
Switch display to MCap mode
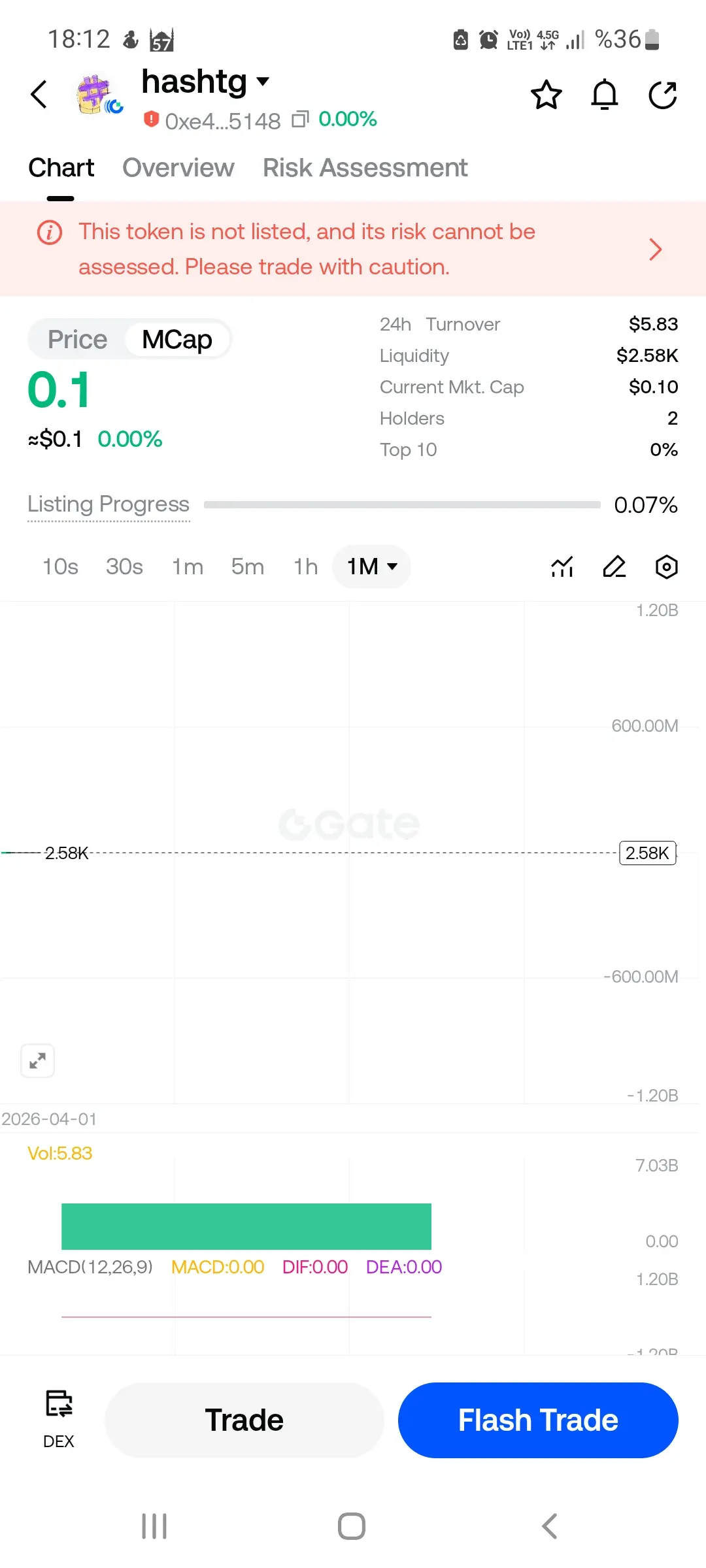click(177, 340)
